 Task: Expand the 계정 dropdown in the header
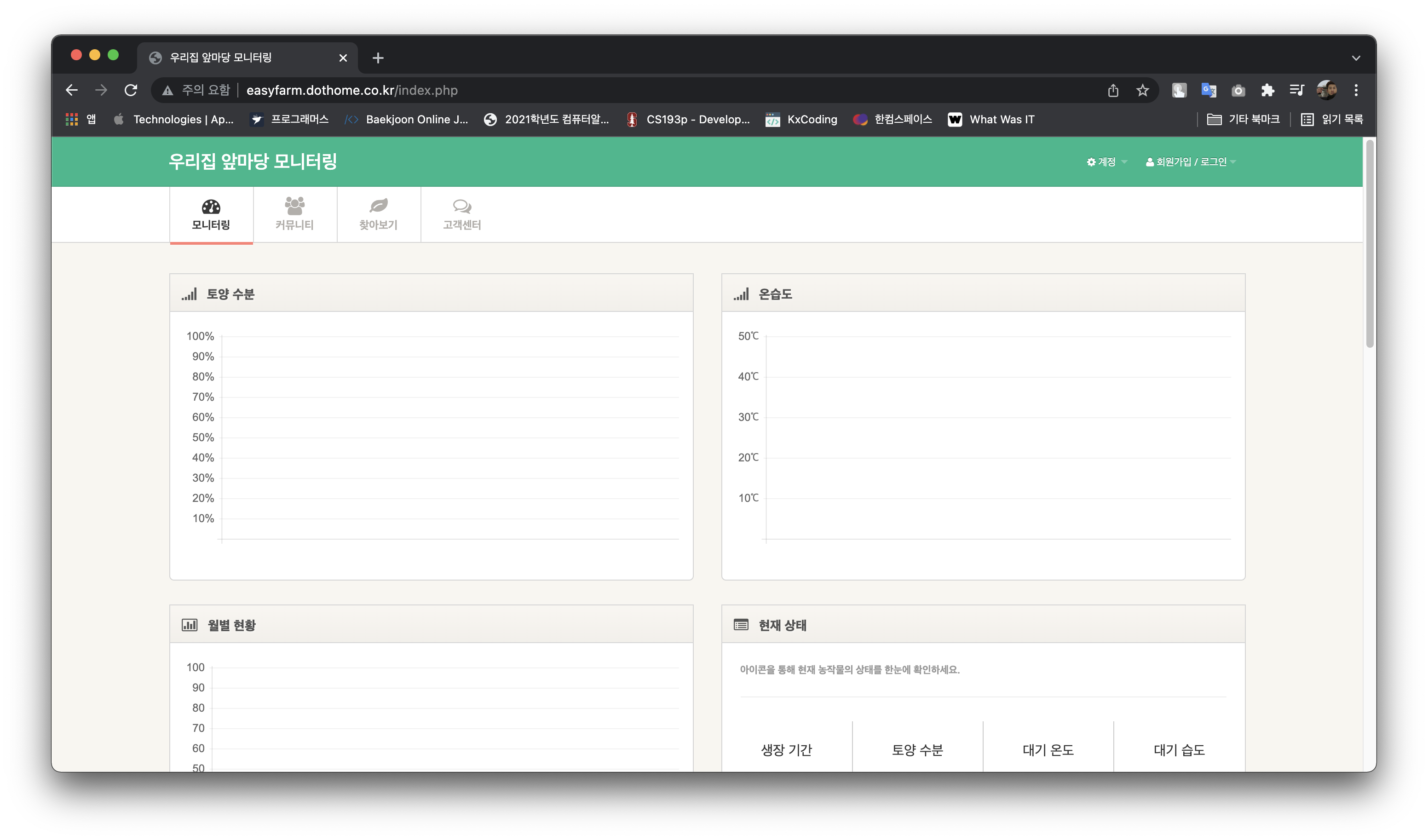click(1106, 161)
